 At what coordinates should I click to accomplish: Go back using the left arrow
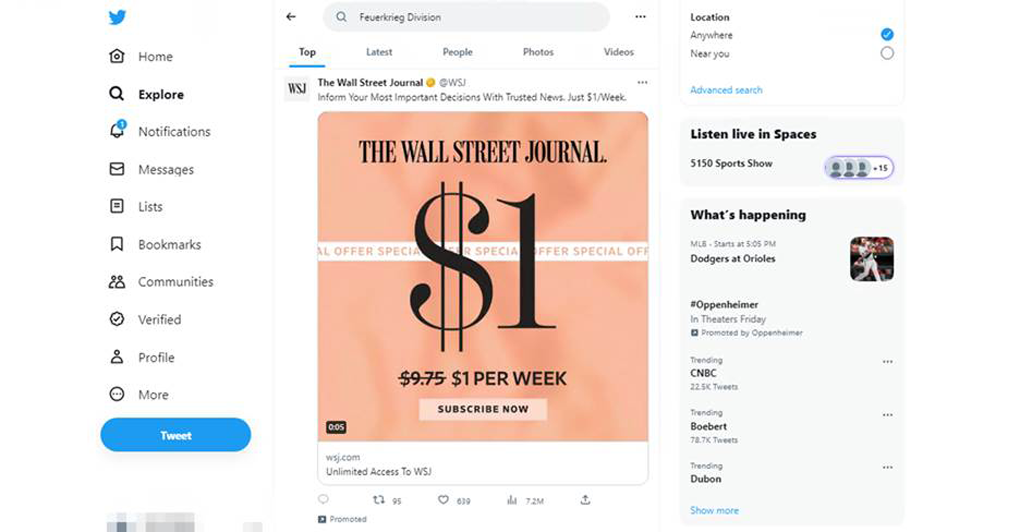coord(291,17)
